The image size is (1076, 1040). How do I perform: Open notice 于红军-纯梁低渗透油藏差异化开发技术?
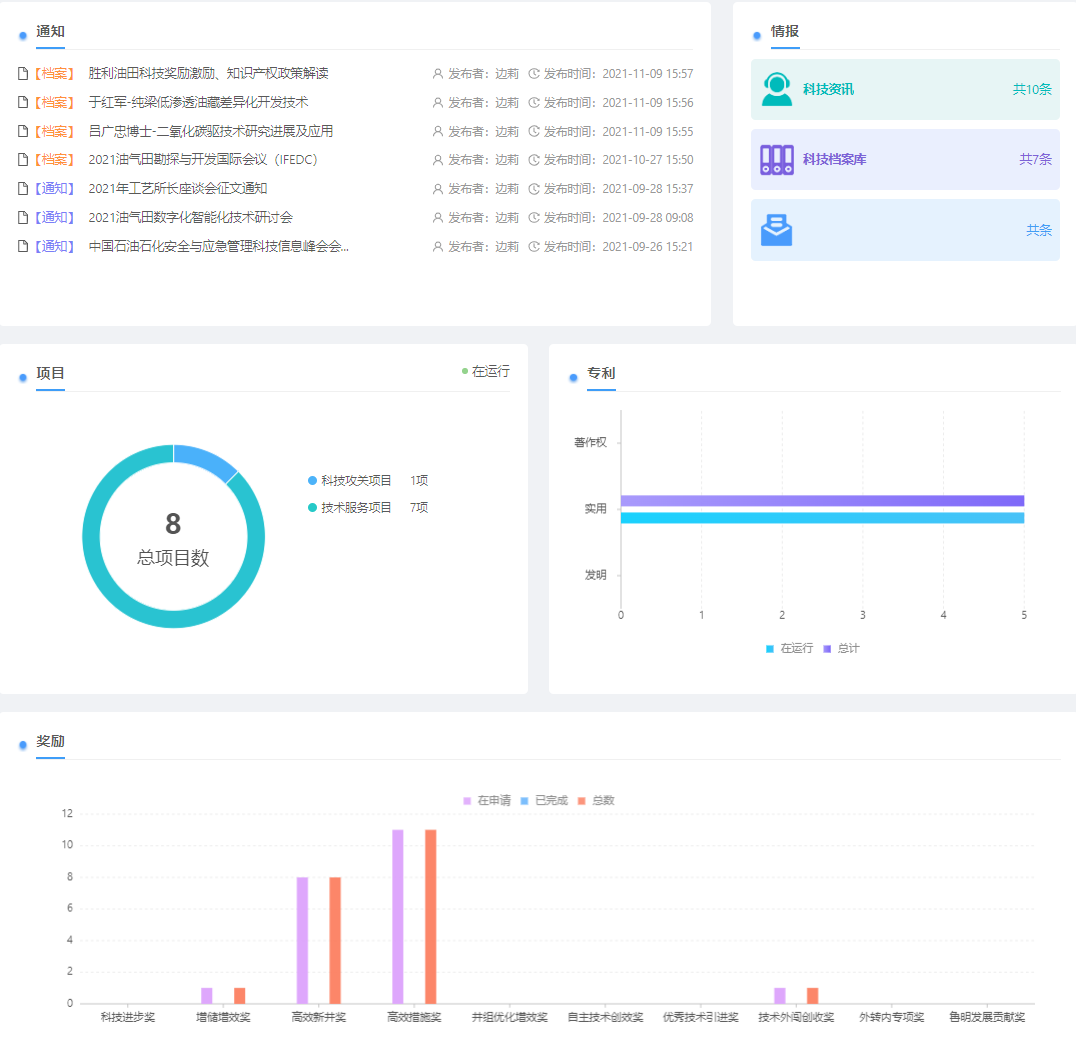tap(198, 103)
